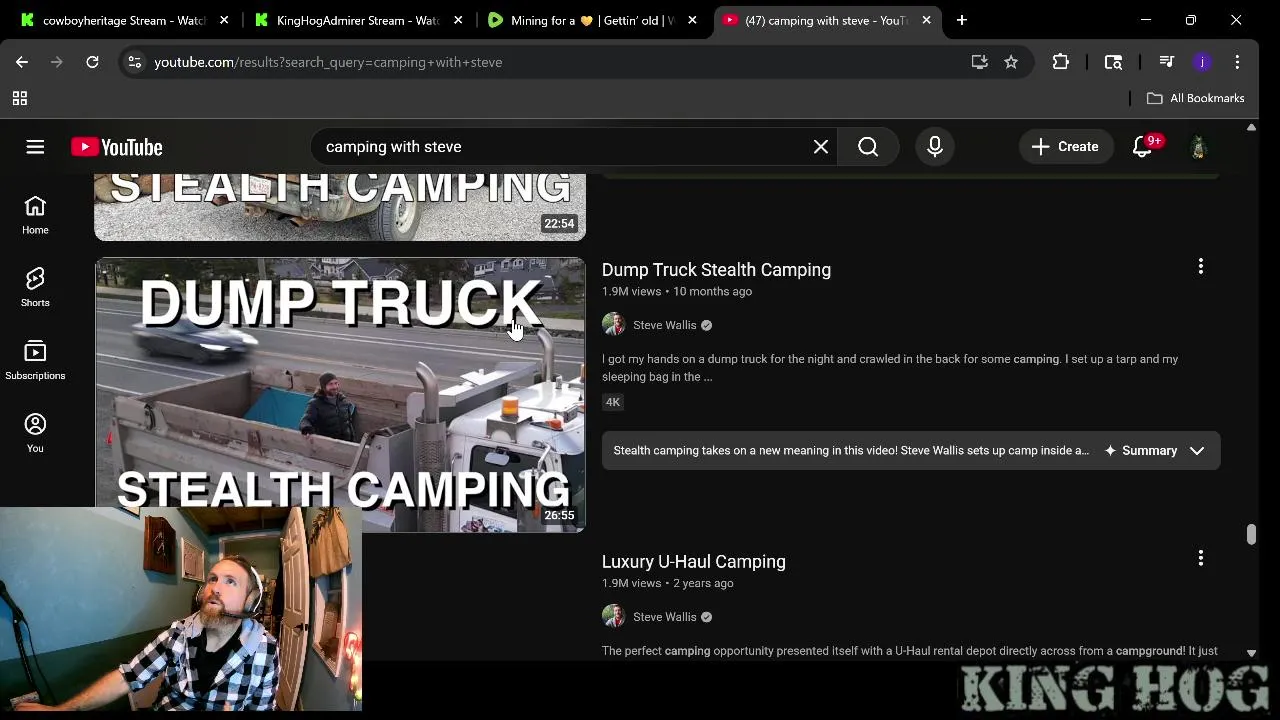Open the YouTube guide hamburger menu
The width and height of the screenshot is (1280, 720).
35,147
